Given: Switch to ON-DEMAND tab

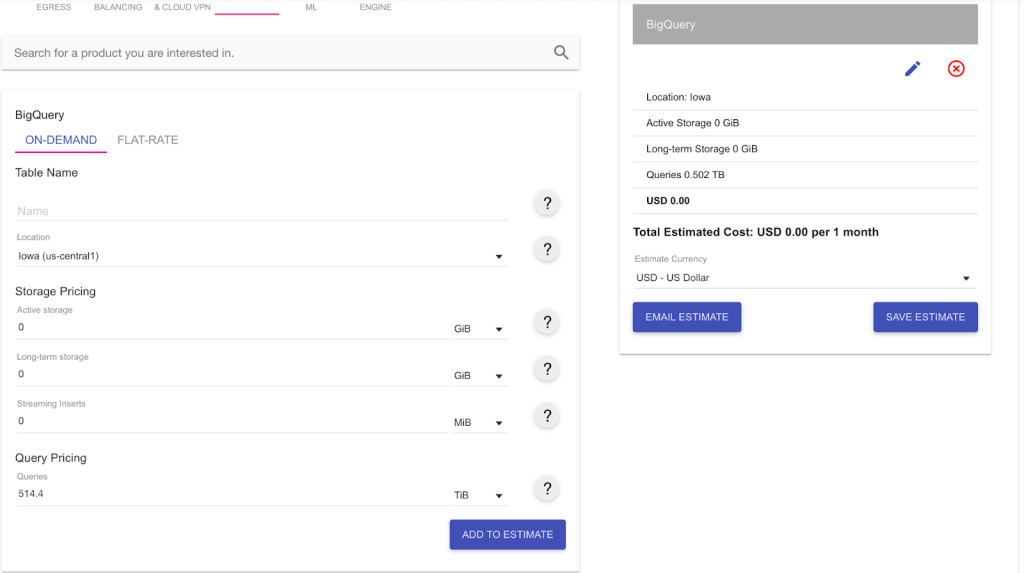Looking at the screenshot, I should pyautogui.click(x=61, y=140).
